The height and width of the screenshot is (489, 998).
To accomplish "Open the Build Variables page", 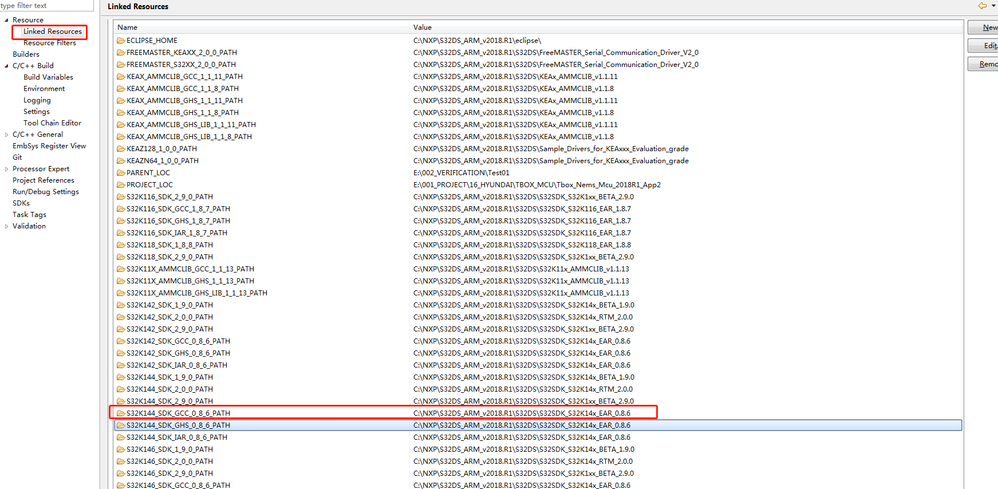I will (48, 77).
